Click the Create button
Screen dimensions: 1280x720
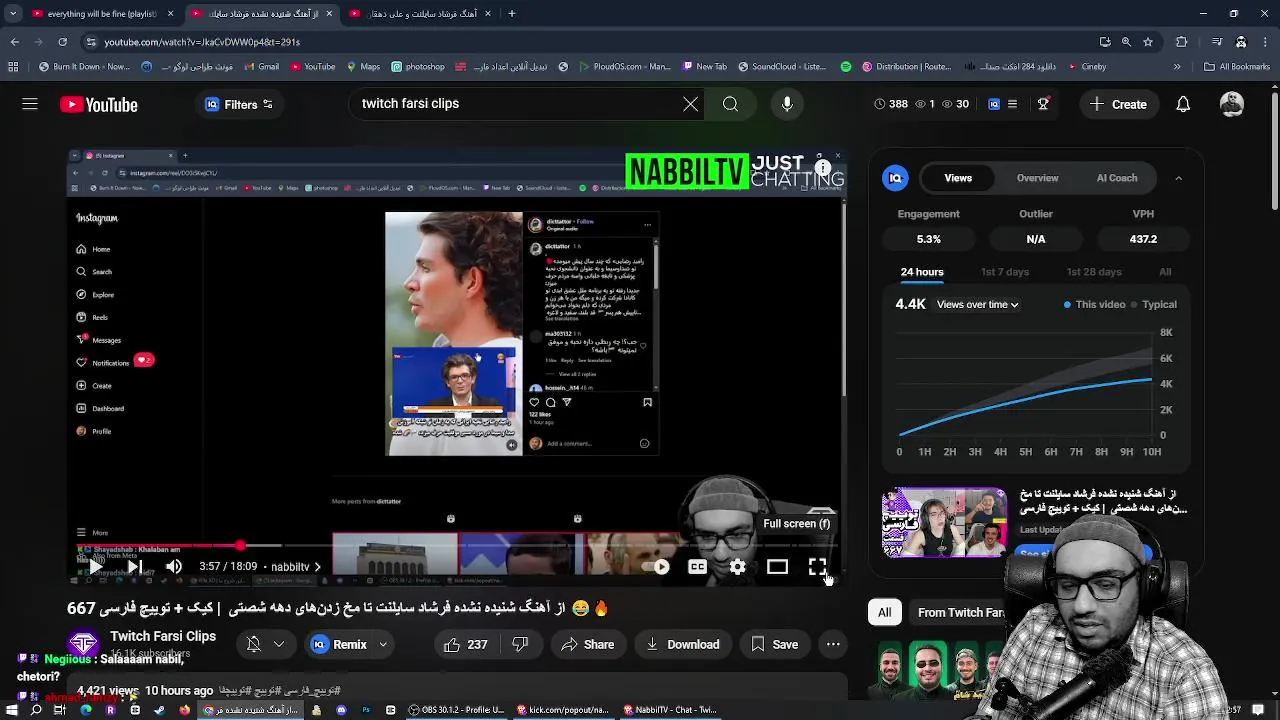click(1119, 104)
